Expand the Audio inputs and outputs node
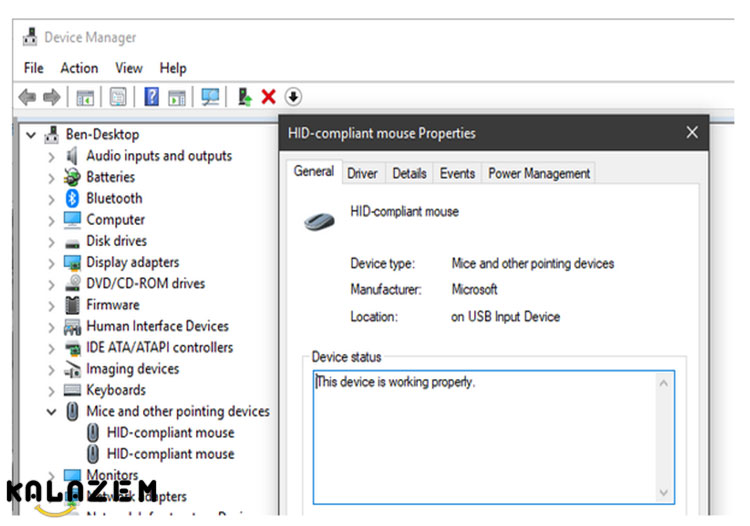The height and width of the screenshot is (526, 750). [x=51, y=156]
